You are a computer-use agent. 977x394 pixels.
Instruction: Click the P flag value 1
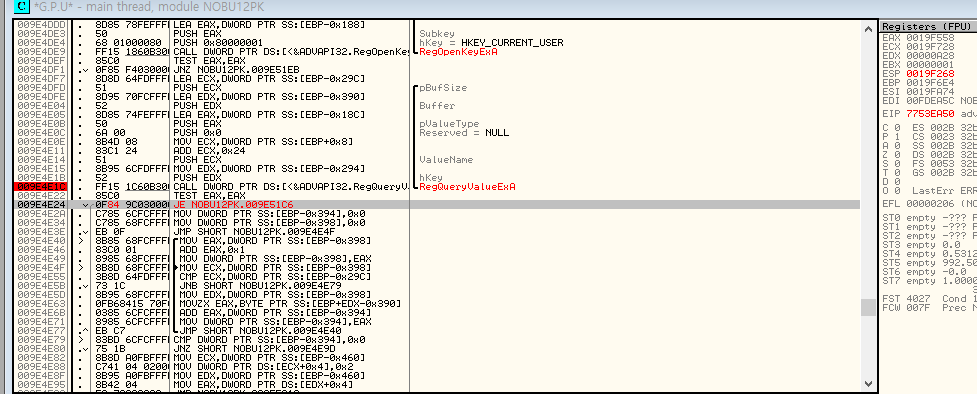897,137
